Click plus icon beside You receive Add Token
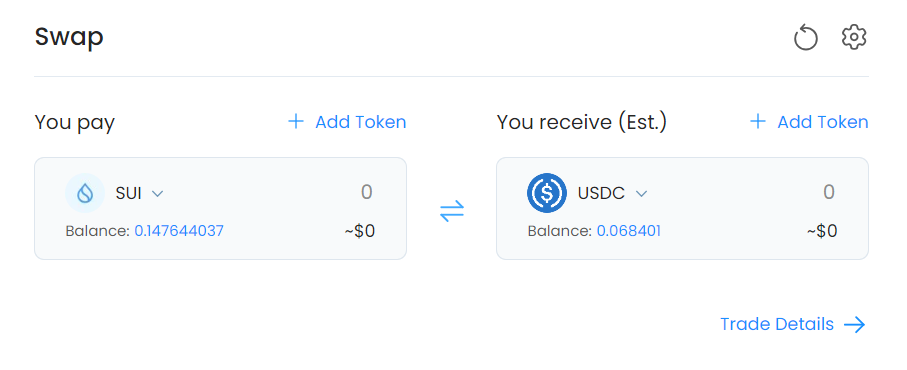 click(x=758, y=121)
